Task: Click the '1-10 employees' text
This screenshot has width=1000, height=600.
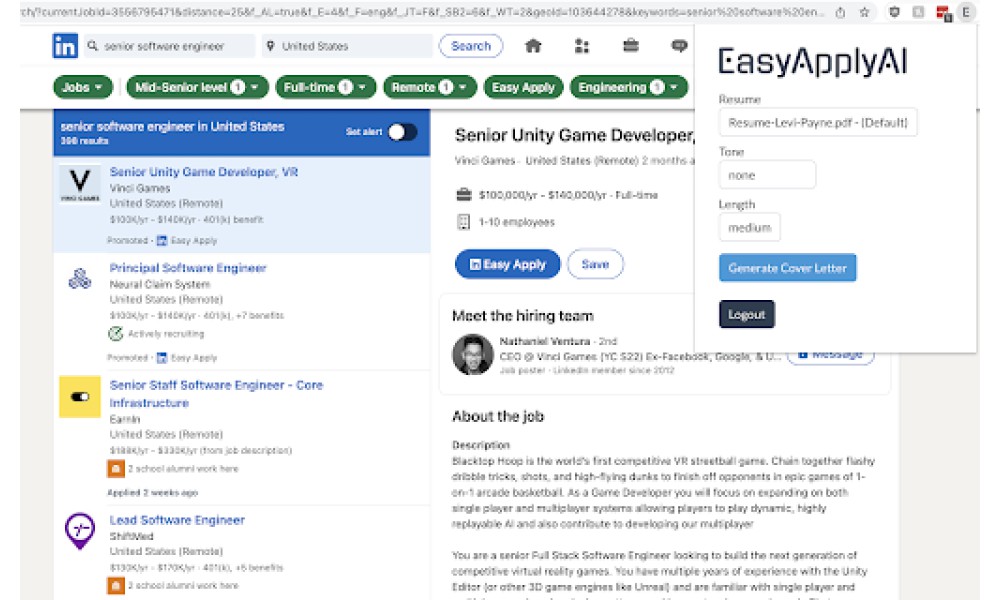Action: (x=517, y=222)
